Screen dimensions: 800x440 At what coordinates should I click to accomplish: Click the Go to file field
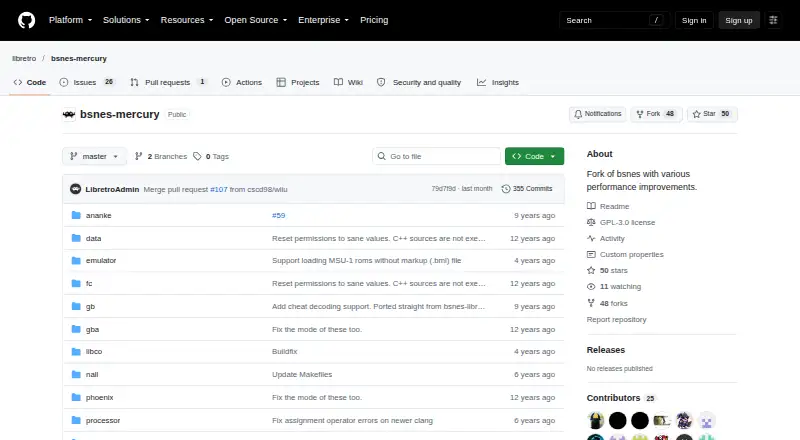click(x=437, y=156)
